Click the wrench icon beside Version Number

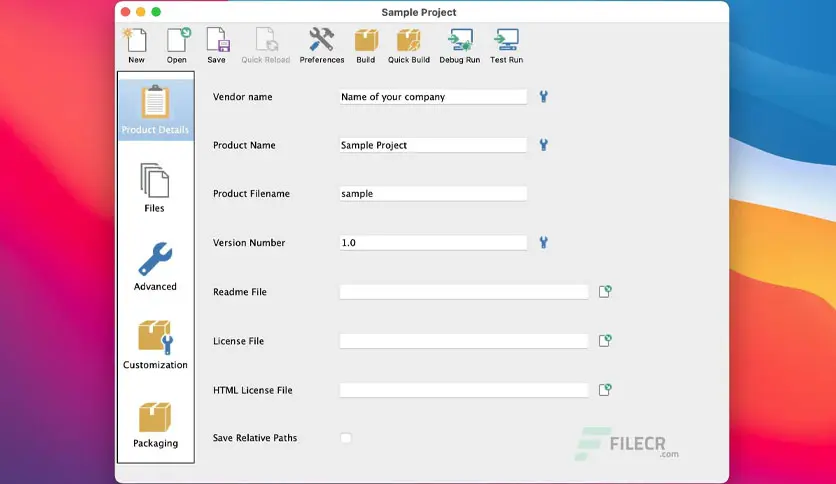pos(543,243)
